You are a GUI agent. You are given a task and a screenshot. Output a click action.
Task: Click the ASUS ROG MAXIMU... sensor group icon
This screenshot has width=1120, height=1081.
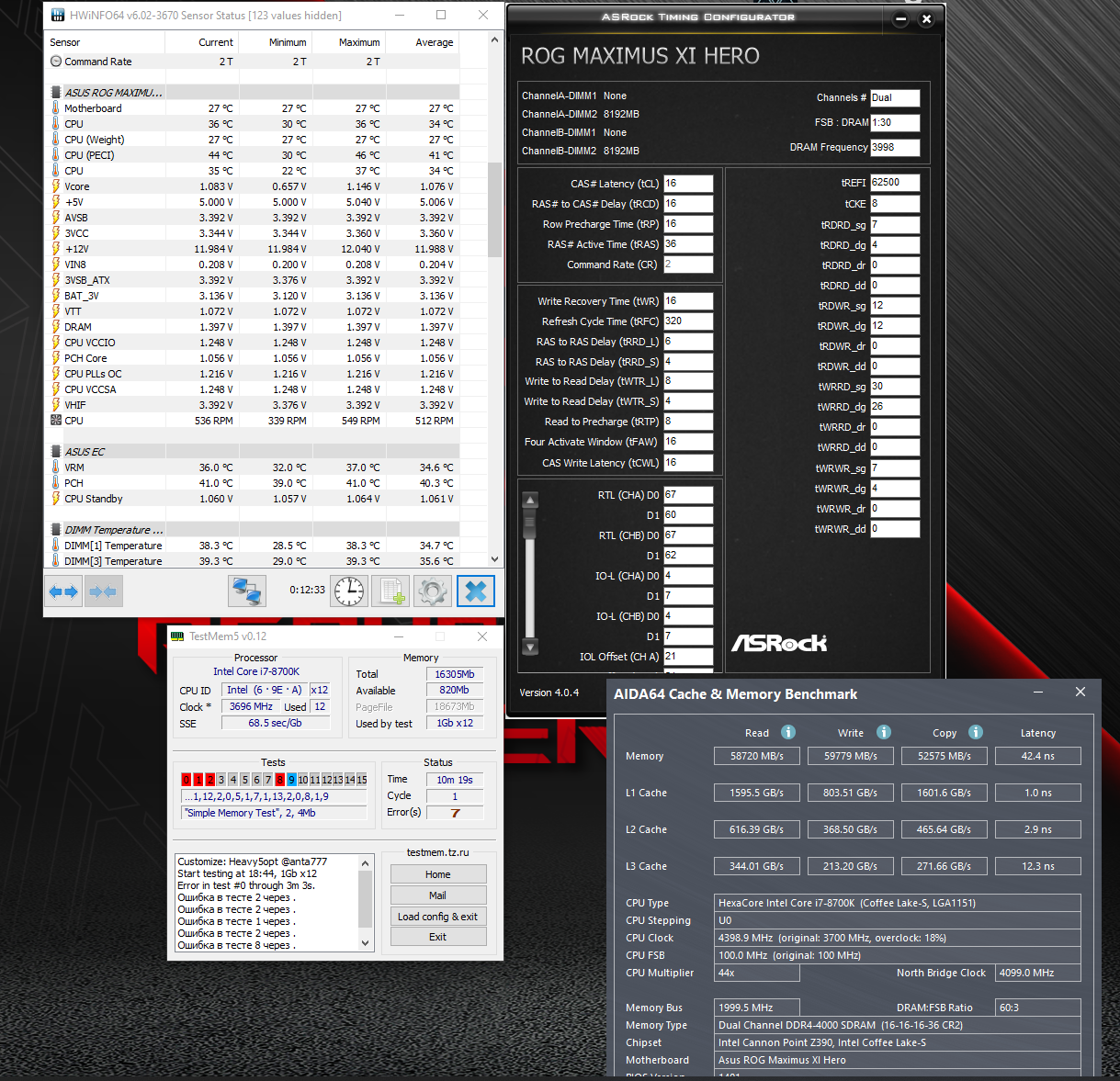(56, 93)
